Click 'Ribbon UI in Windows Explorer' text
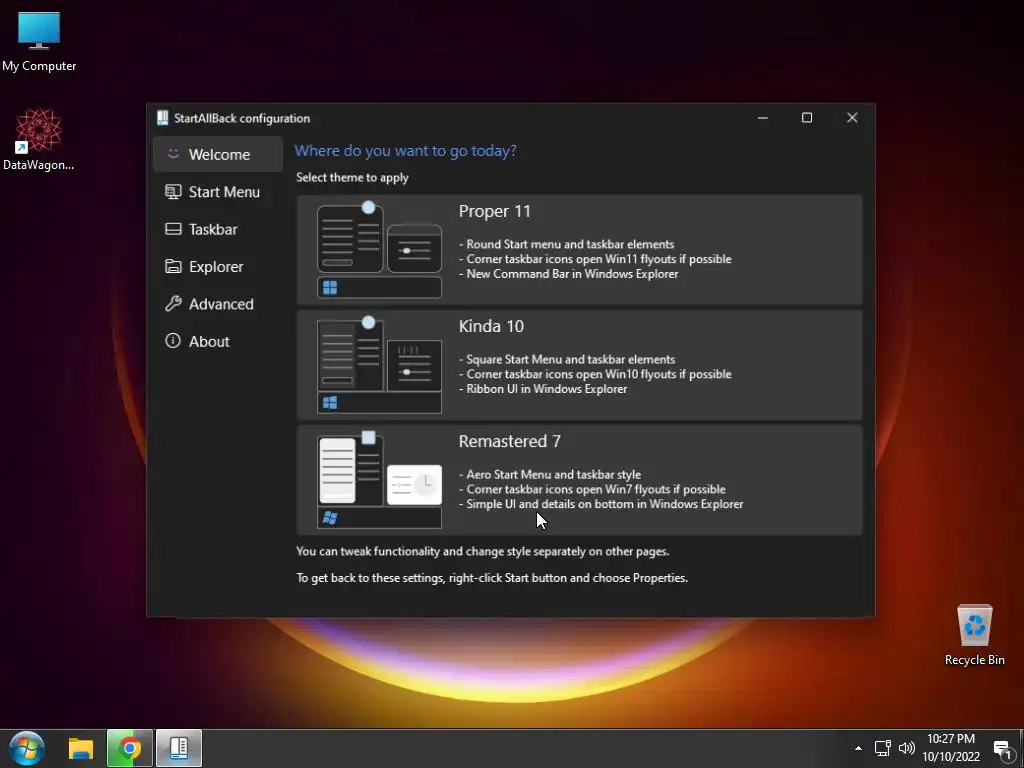Viewport: 1024px width, 768px height. click(x=547, y=389)
